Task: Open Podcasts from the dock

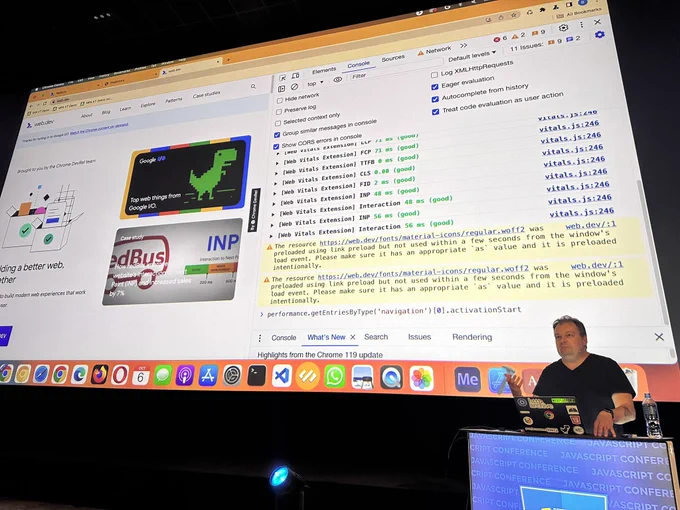Action: click(x=185, y=375)
